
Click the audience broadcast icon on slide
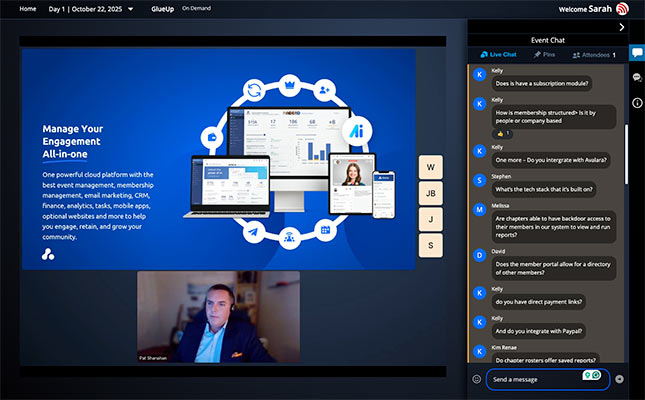[x=290, y=237]
